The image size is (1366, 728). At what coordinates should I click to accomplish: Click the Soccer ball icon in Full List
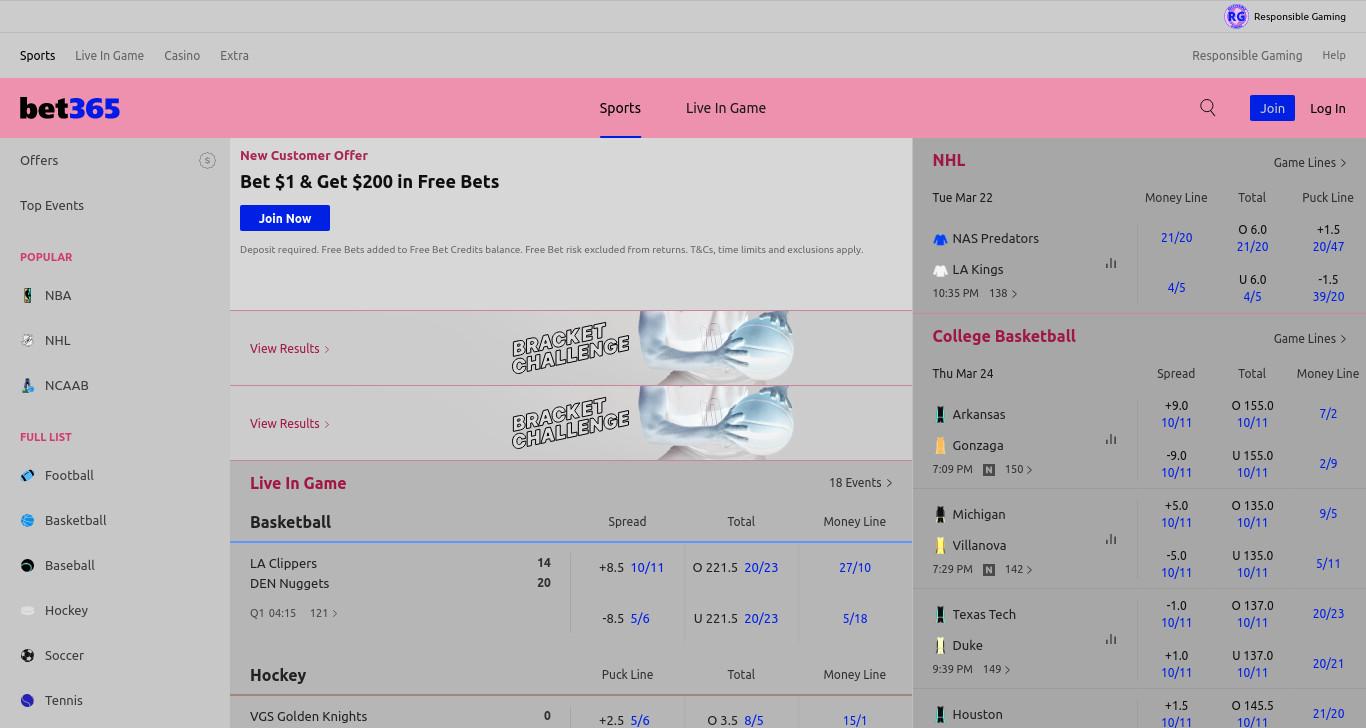click(x=28, y=655)
